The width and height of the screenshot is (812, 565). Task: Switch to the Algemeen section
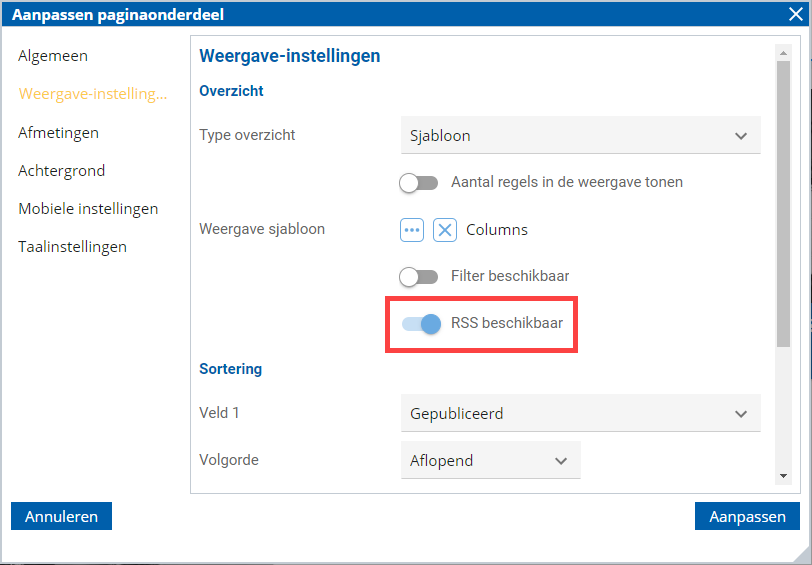tap(53, 56)
